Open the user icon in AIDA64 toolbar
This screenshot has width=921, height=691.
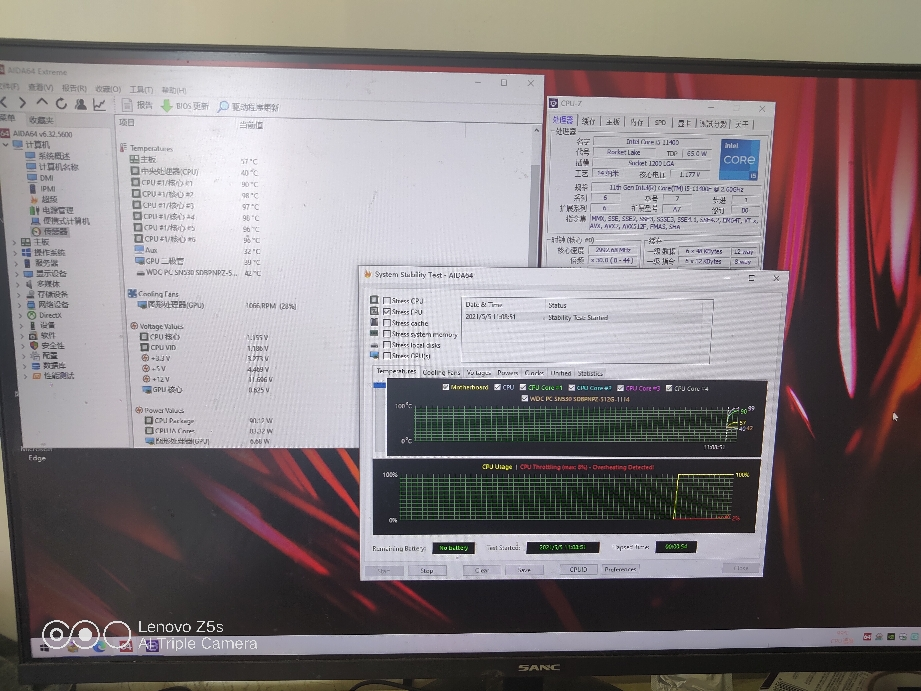[x=80, y=104]
